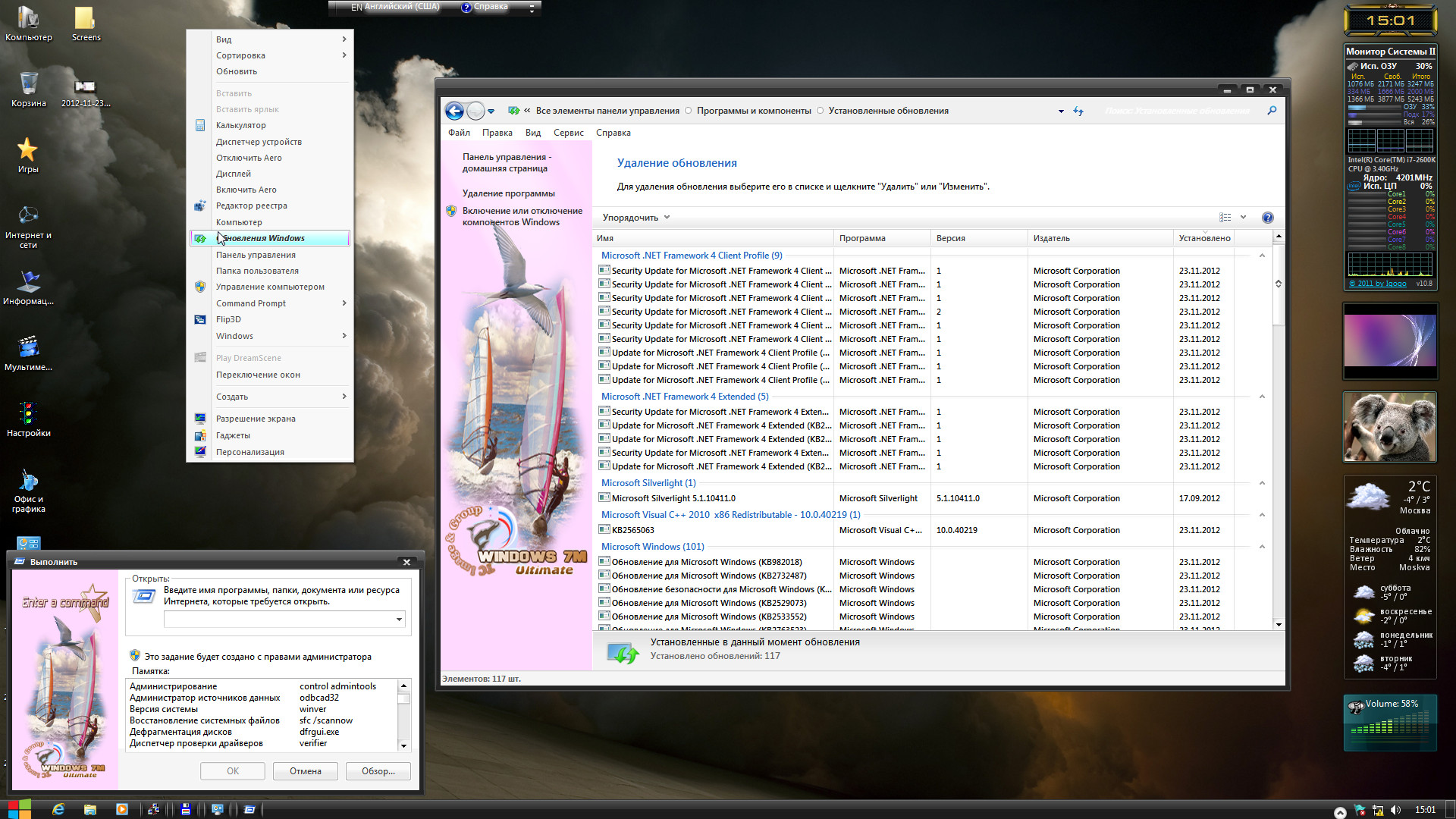
Task: Open Удаление программы link
Action: [x=509, y=193]
